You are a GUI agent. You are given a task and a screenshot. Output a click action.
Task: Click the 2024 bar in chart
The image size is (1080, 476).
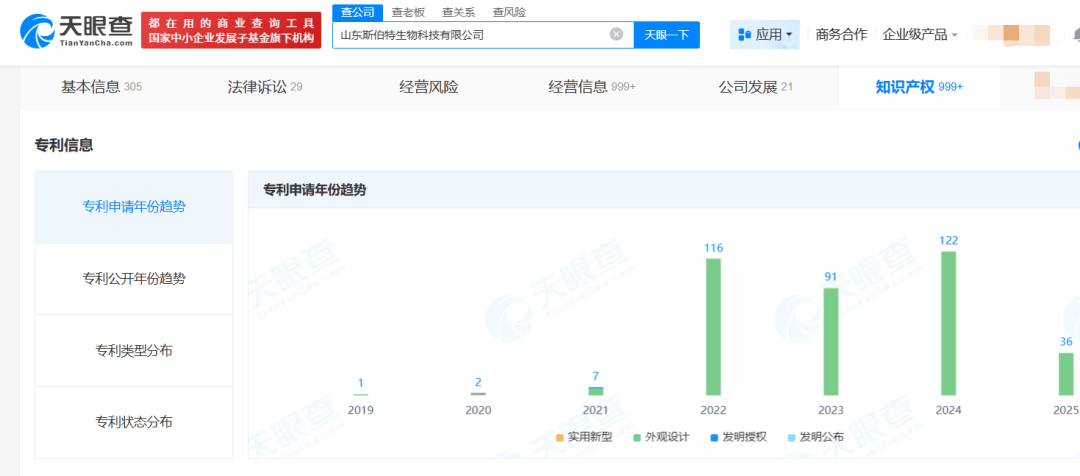[x=948, y=323]
